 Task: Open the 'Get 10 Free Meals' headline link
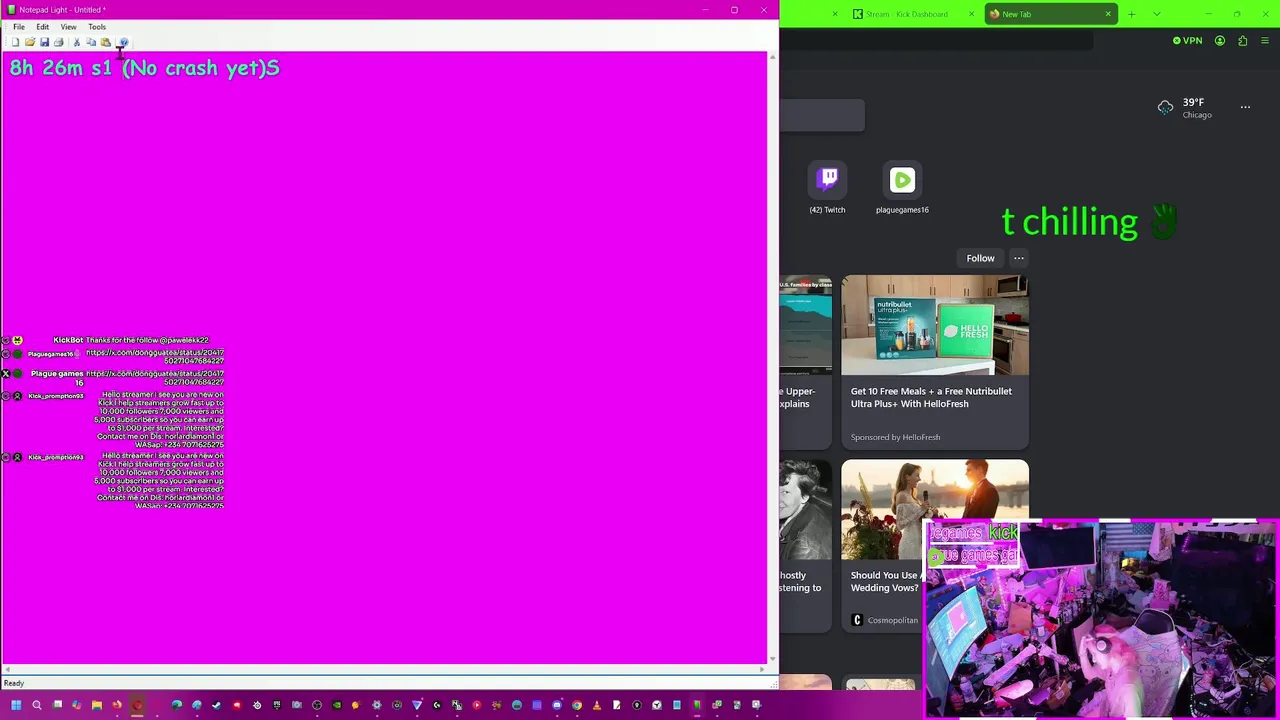(x=931, y=397)
